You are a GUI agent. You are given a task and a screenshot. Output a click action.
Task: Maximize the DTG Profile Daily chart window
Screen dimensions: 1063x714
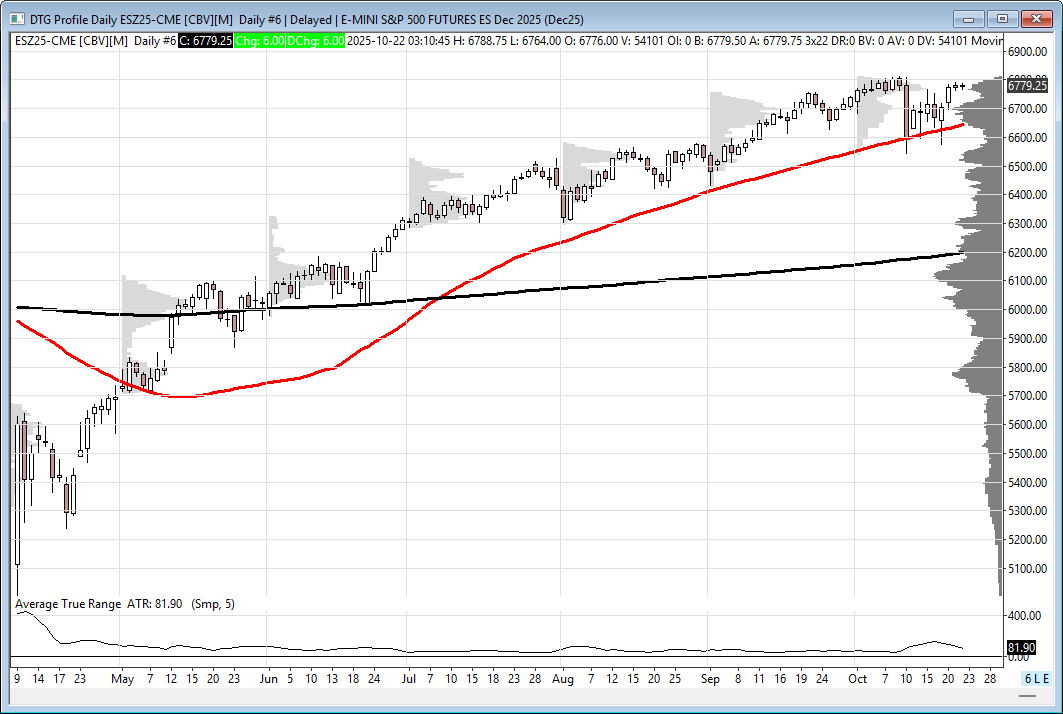click(x=1003, y=19)
